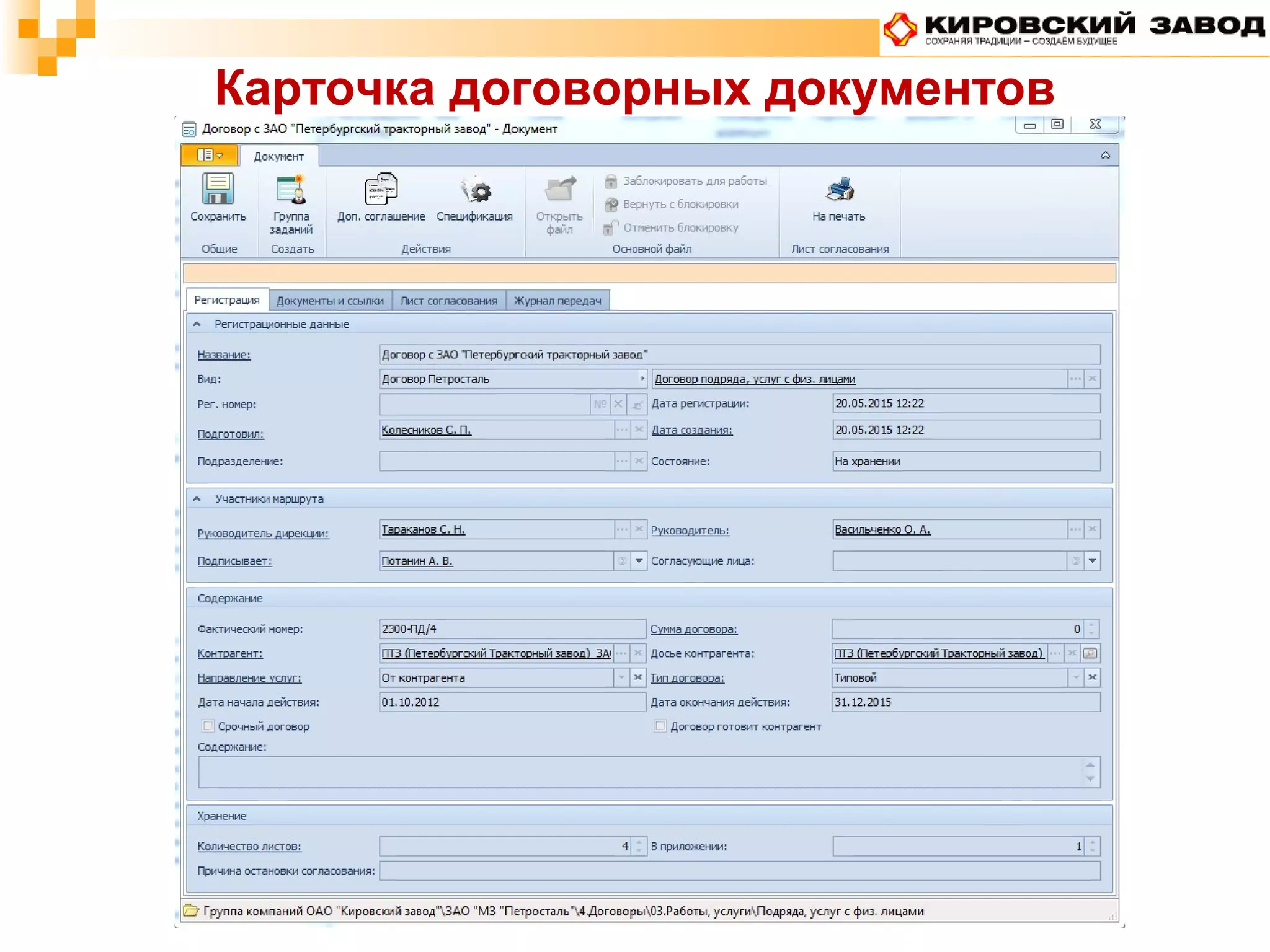Click the folder path in status bar
Viewport: 1270px width, 952px height.
pos(563,911)
